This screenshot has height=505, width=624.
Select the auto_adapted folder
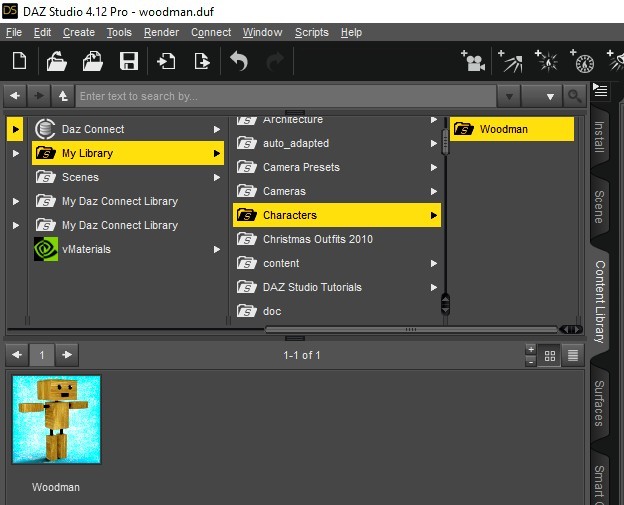(x=337, y=143)
